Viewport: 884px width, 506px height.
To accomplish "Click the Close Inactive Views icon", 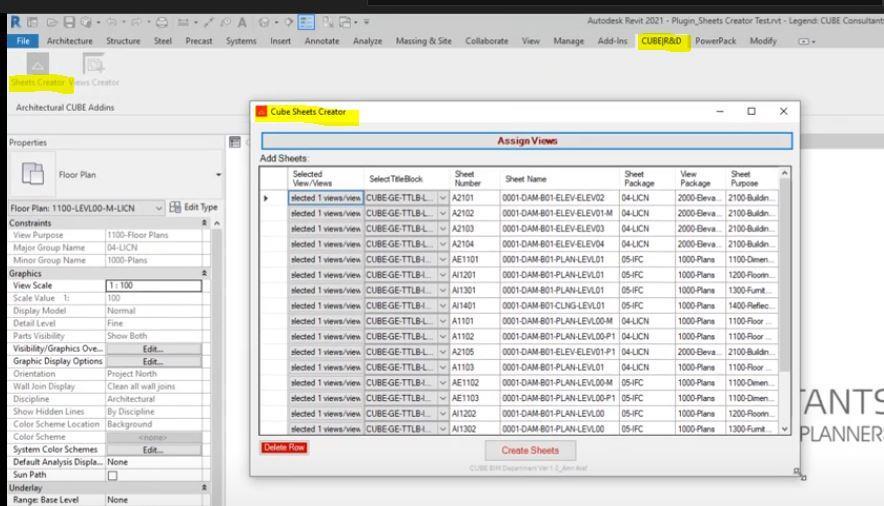I will [x=328, y=23].
